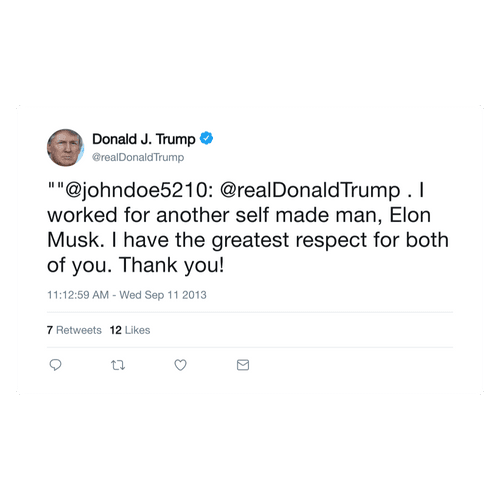Screen dimensions: 500x500
Task: Open the Donald J. Trump display name
Action: click(x=144, y=139)
